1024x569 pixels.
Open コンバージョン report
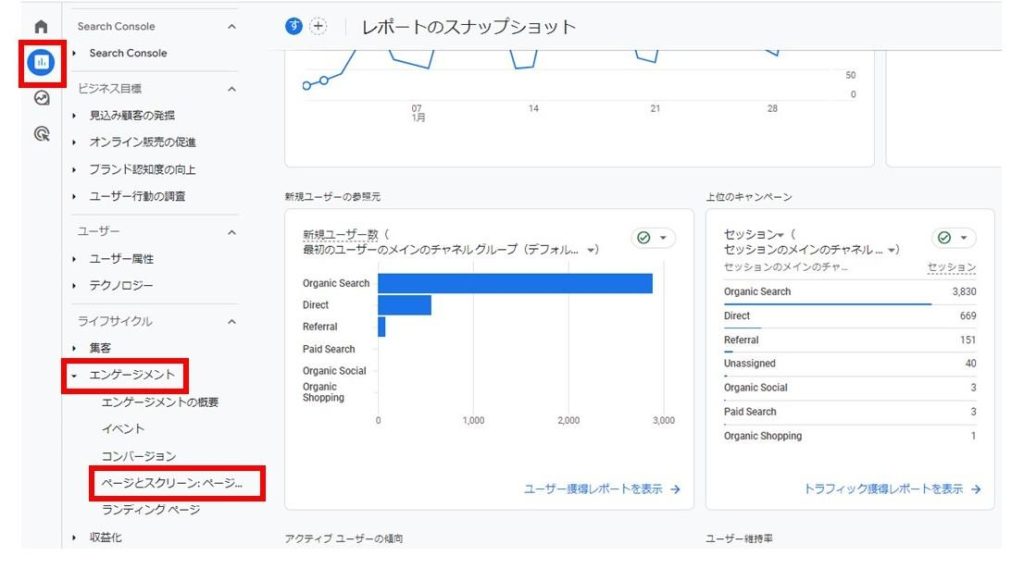(x=138, y=456)
